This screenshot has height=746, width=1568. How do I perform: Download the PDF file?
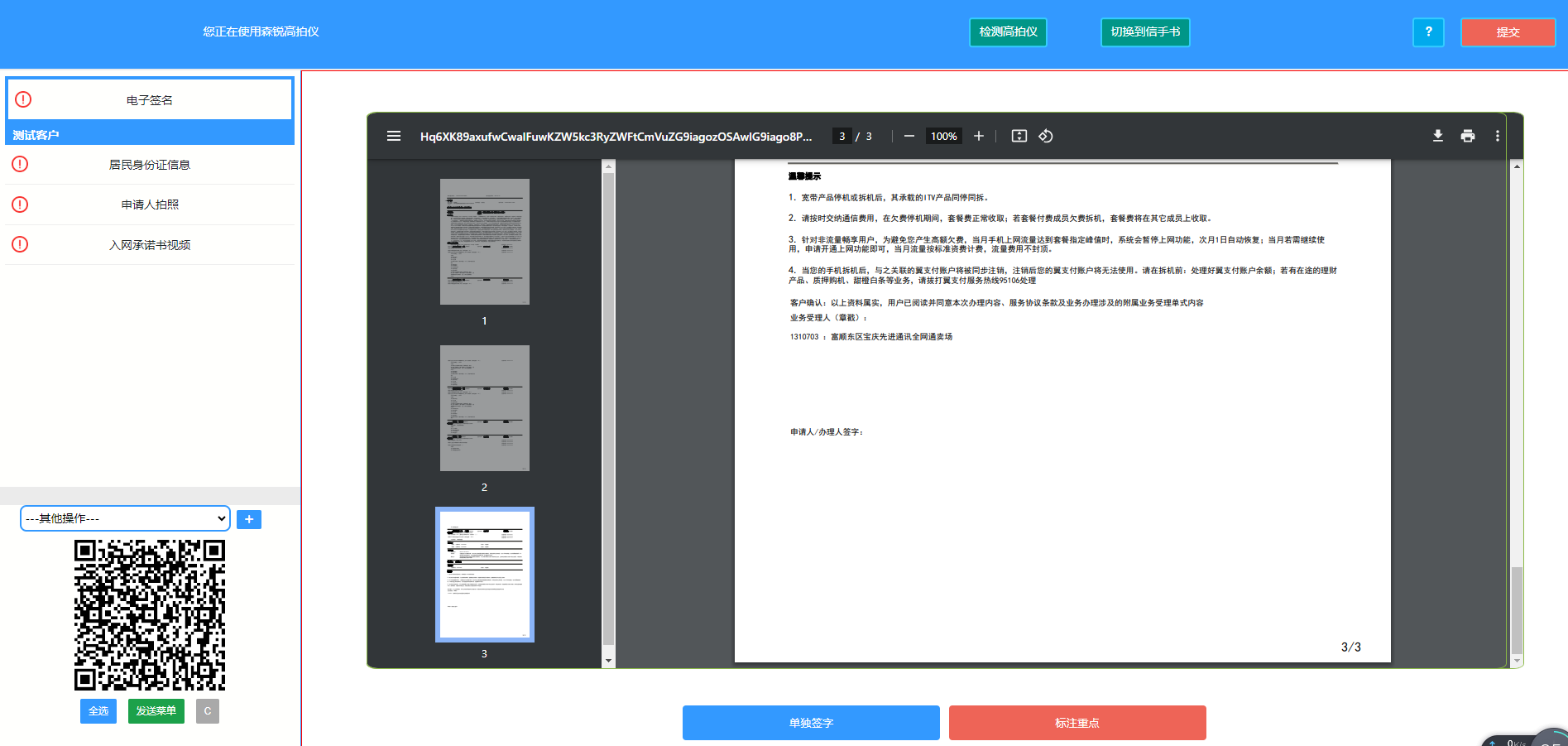pyautogui.click(x=1438, y=136)
